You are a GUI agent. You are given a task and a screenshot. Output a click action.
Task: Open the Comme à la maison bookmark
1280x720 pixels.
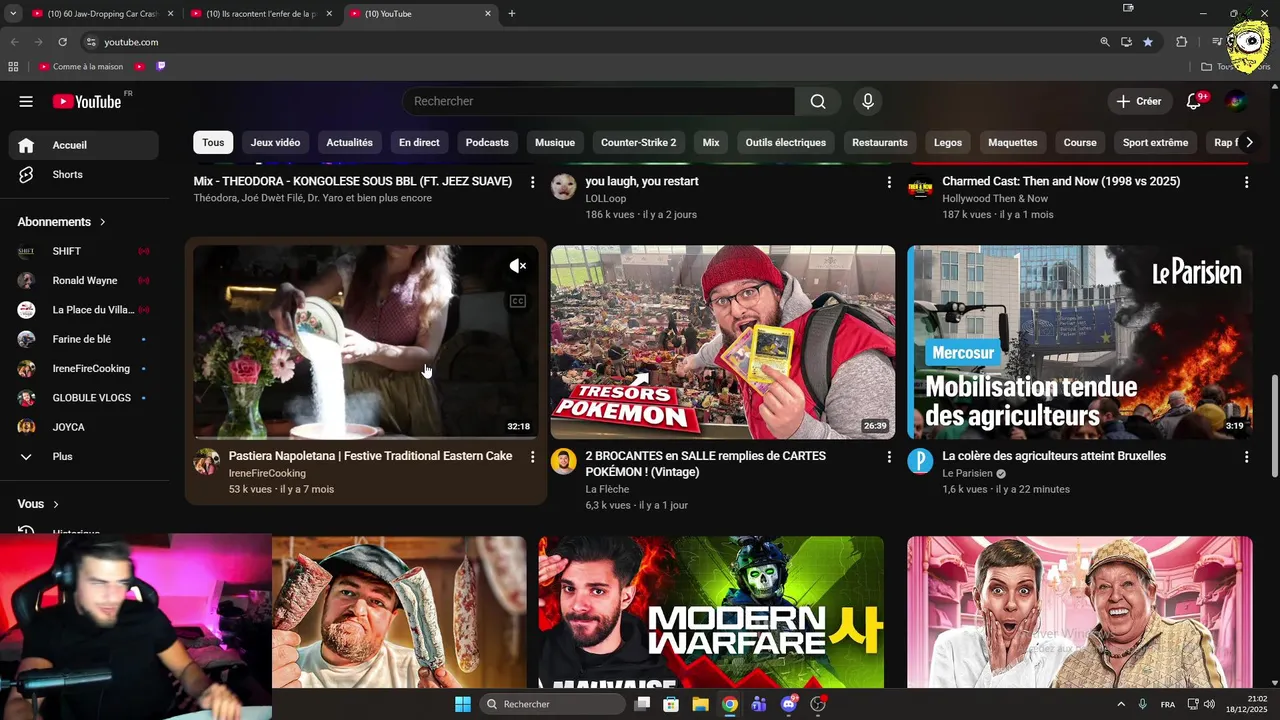81,67
